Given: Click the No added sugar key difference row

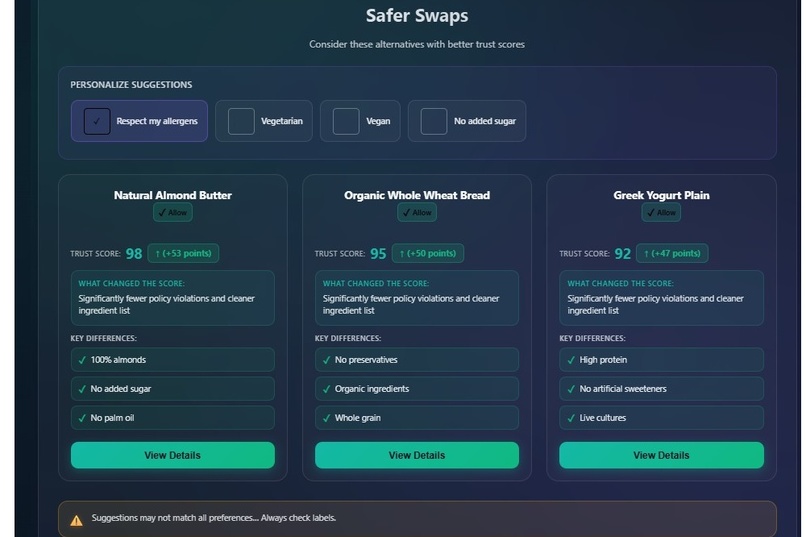Looking at the screenshot, I should click(173, 389).
